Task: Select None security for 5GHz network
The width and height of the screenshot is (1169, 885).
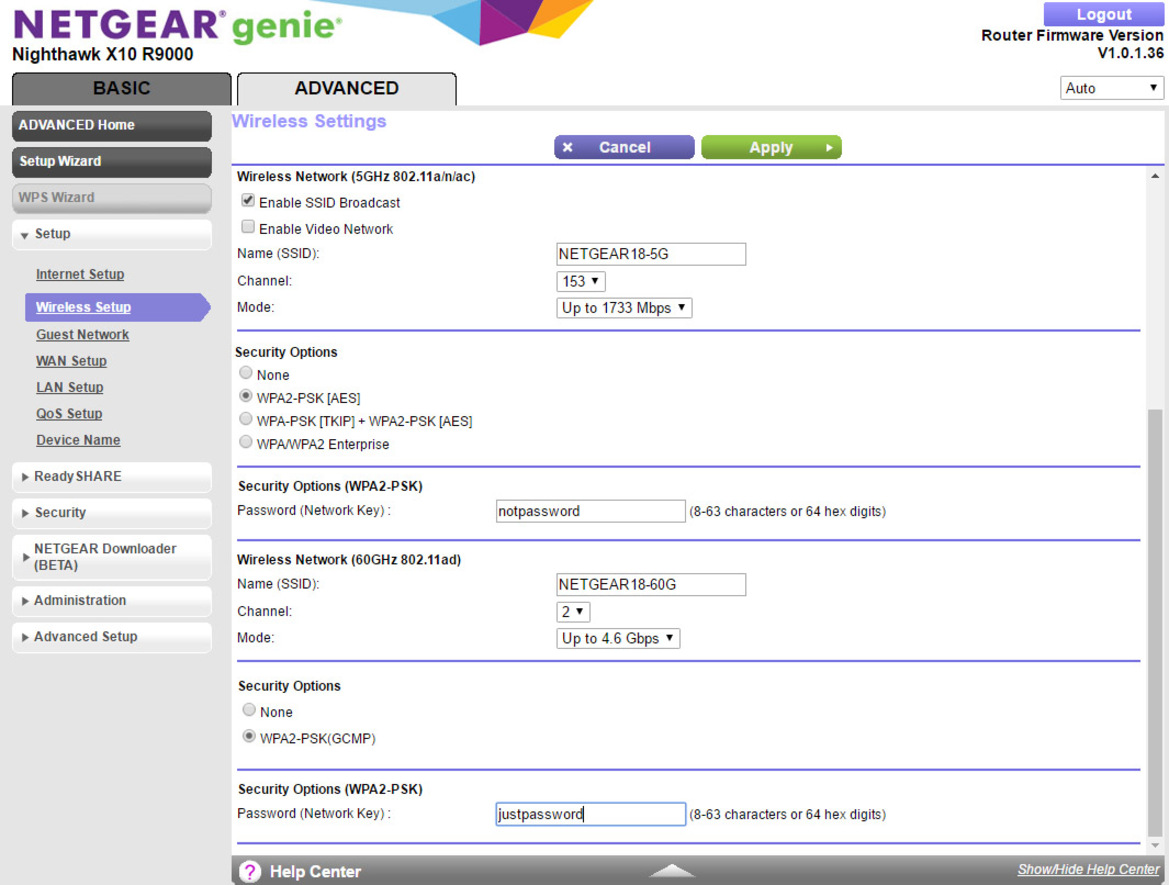Action: pos(245,373)
